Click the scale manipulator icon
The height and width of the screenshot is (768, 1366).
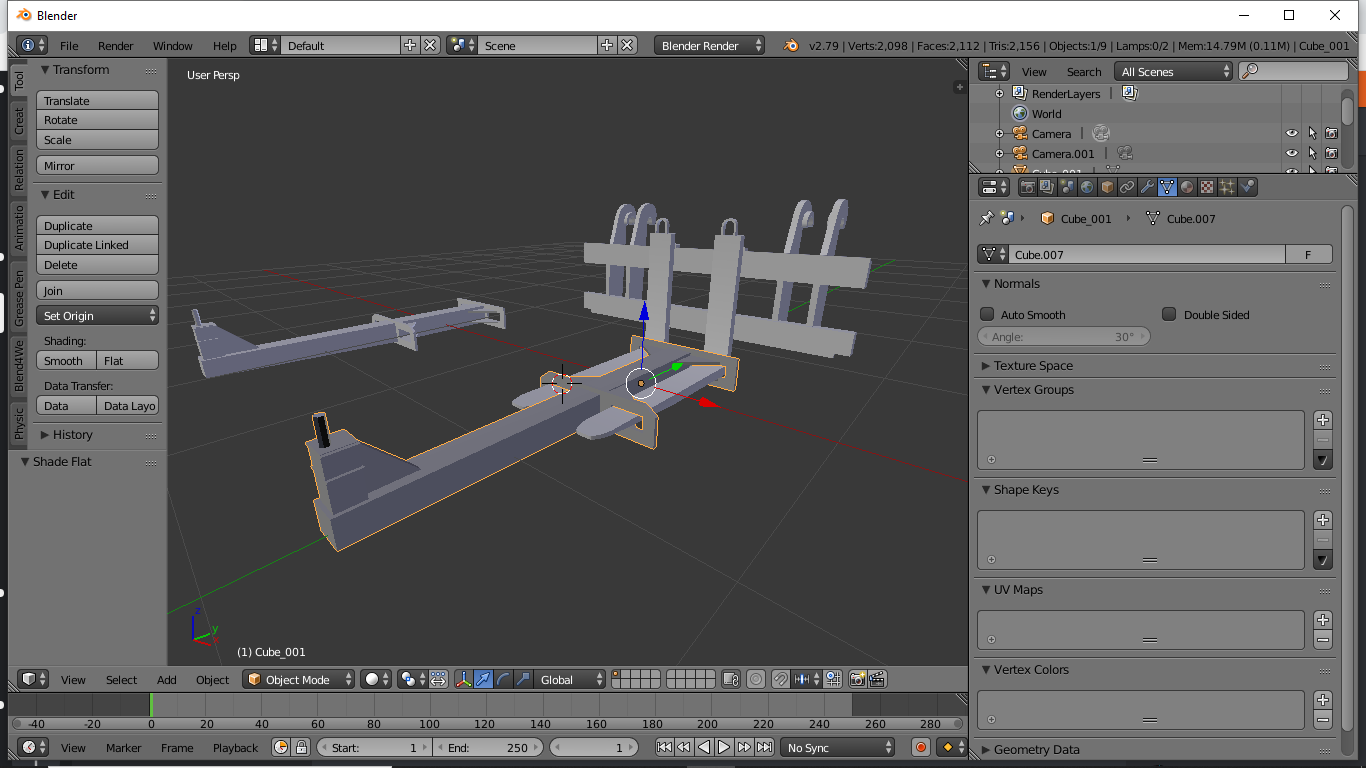[x=524, y=679]
